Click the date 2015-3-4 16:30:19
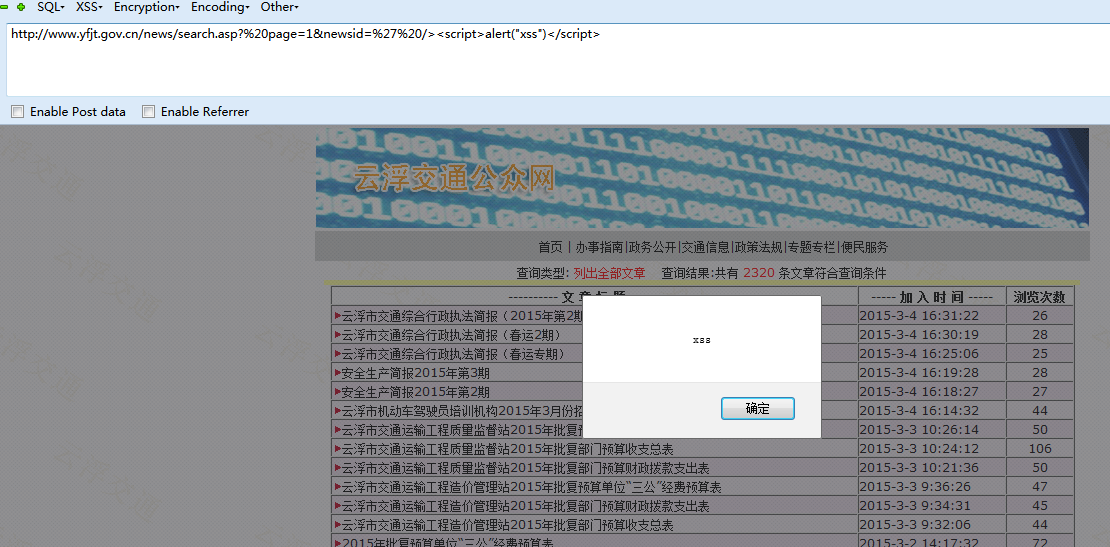Viewport: 1110px width, 547px height. tap(919, 335)
